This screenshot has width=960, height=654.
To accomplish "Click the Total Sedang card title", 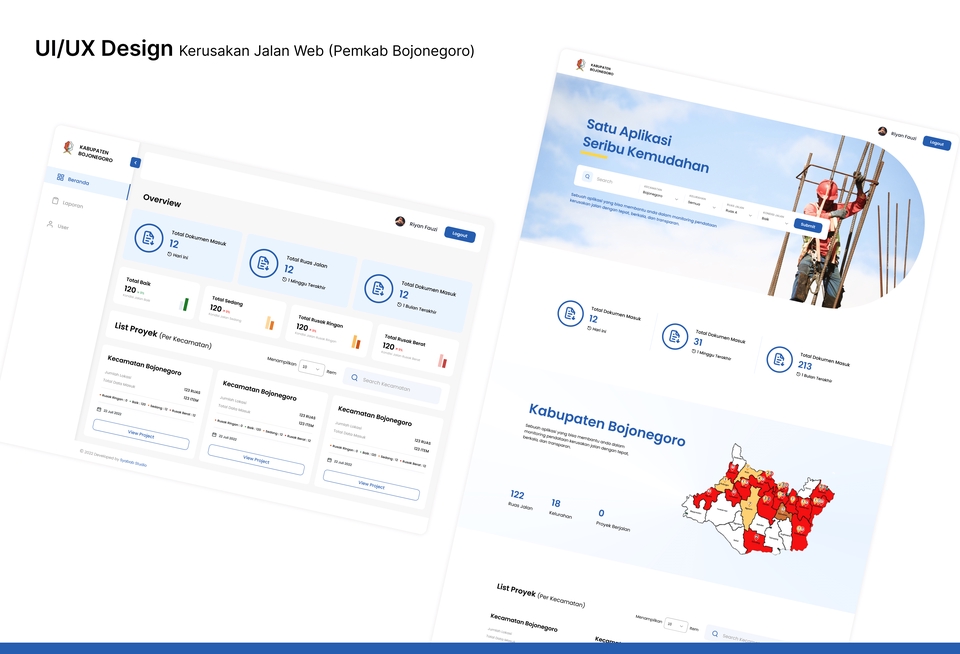I will [x=227, y=301].
